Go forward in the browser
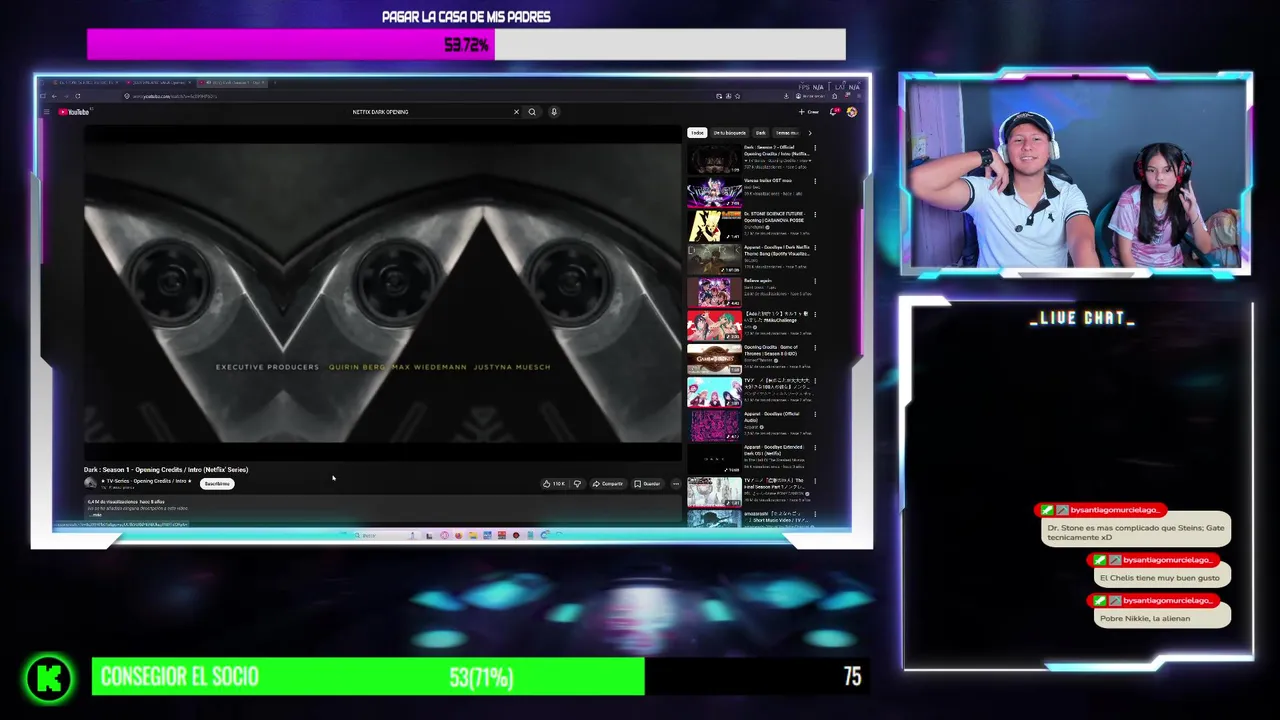 click(66, 96)
